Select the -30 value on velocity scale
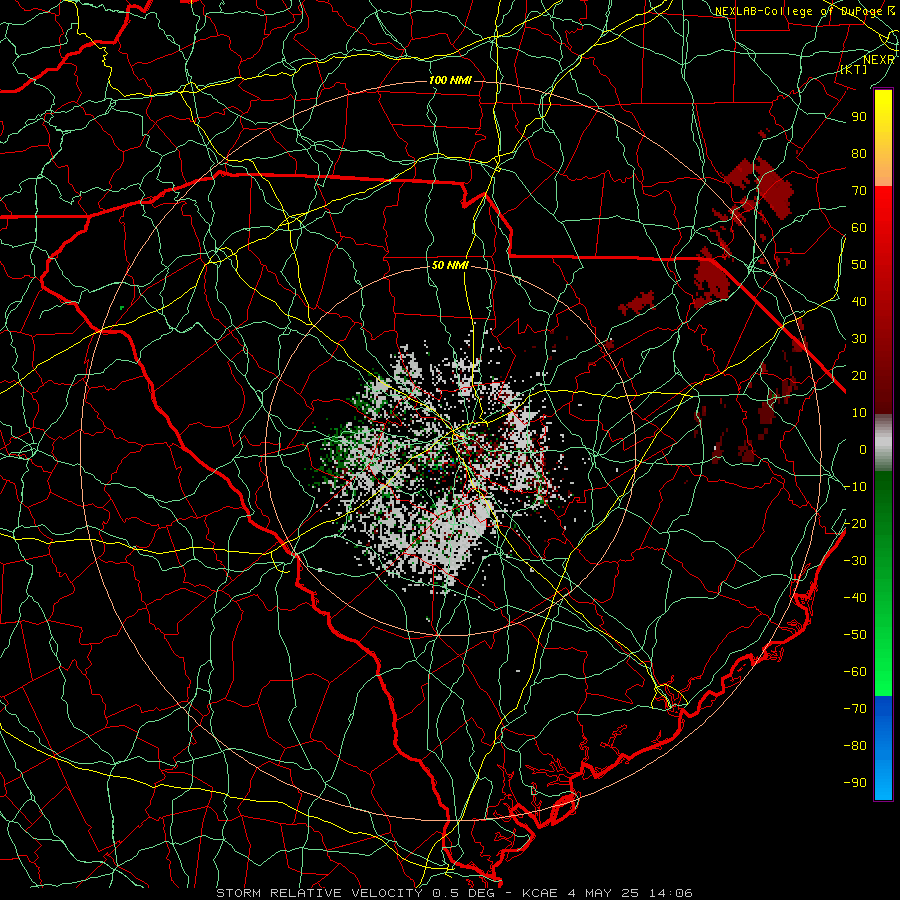 pyautogui.click(x=855, y=561)
